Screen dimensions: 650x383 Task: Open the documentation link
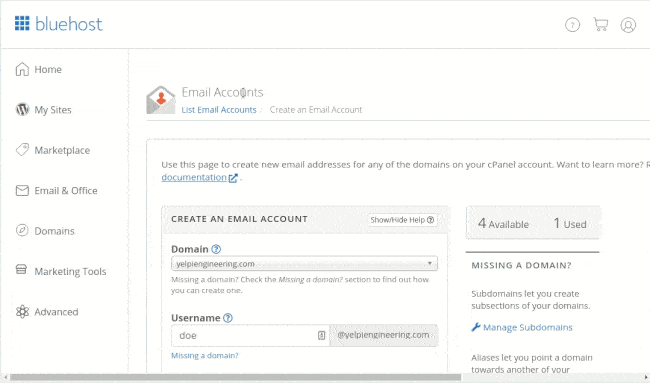coord(194,177)
